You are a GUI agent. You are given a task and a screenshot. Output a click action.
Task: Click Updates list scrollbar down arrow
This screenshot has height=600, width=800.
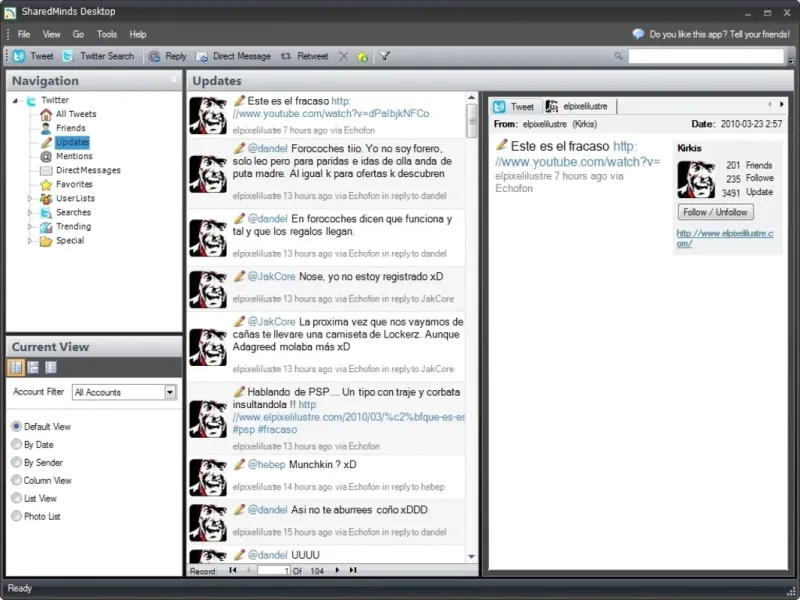pos(471,557)
